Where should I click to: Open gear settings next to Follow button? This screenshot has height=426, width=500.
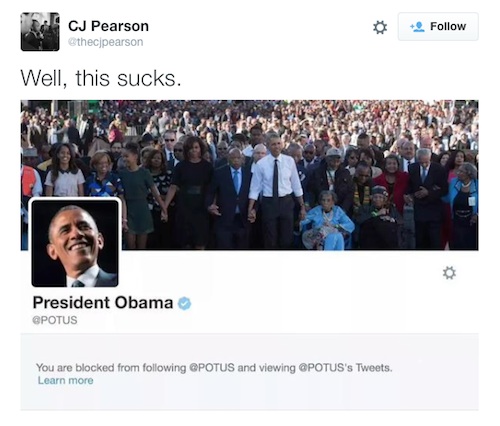380,27
